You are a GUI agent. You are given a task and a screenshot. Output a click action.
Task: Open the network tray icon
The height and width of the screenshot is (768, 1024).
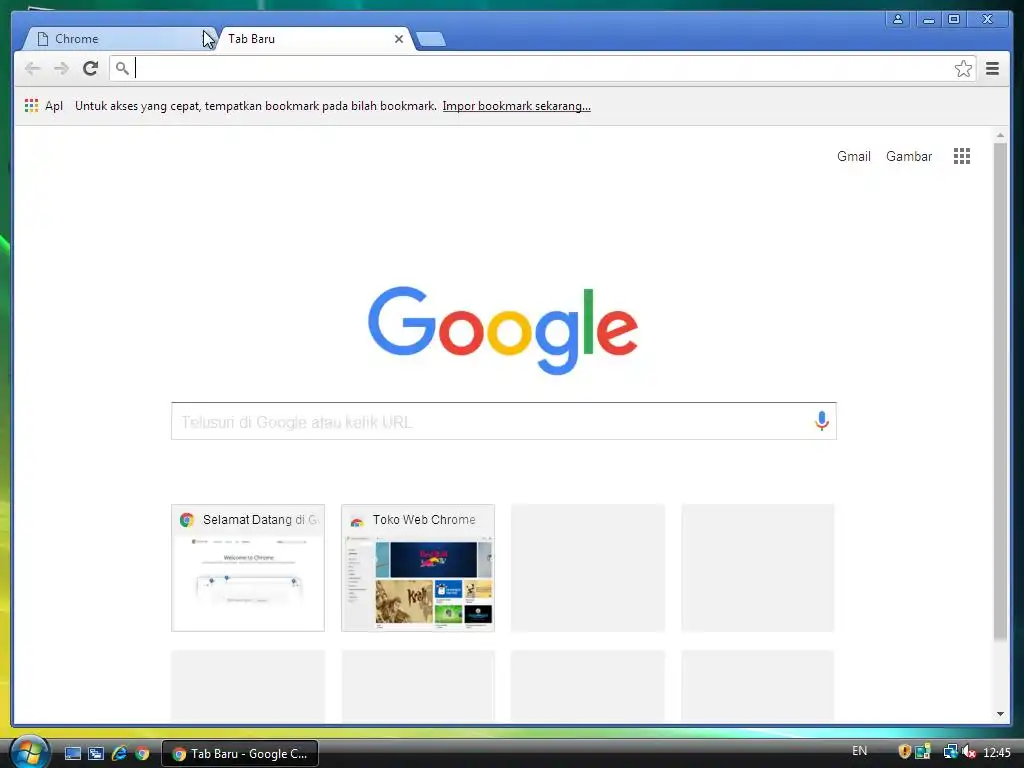(950, 752)
